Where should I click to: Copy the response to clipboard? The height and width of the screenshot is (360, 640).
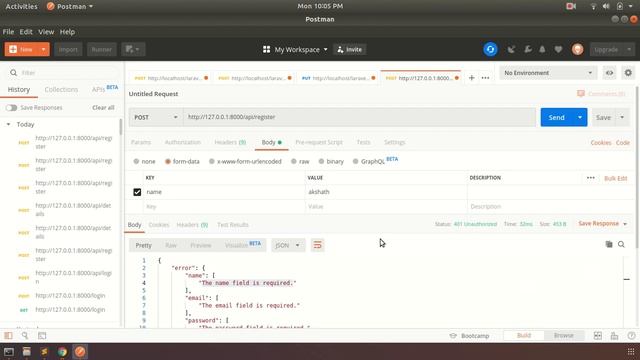609,244
